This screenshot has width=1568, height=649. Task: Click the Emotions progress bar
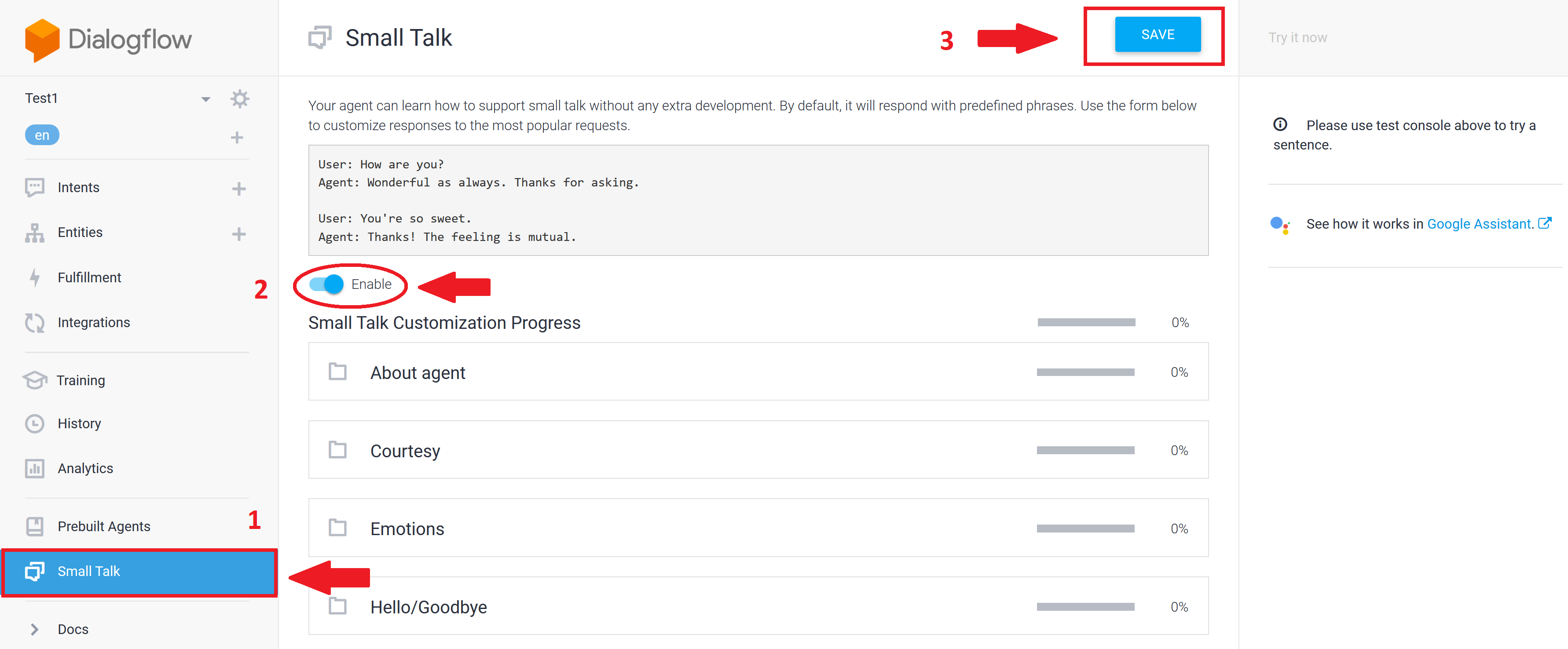pos(1085,529)
